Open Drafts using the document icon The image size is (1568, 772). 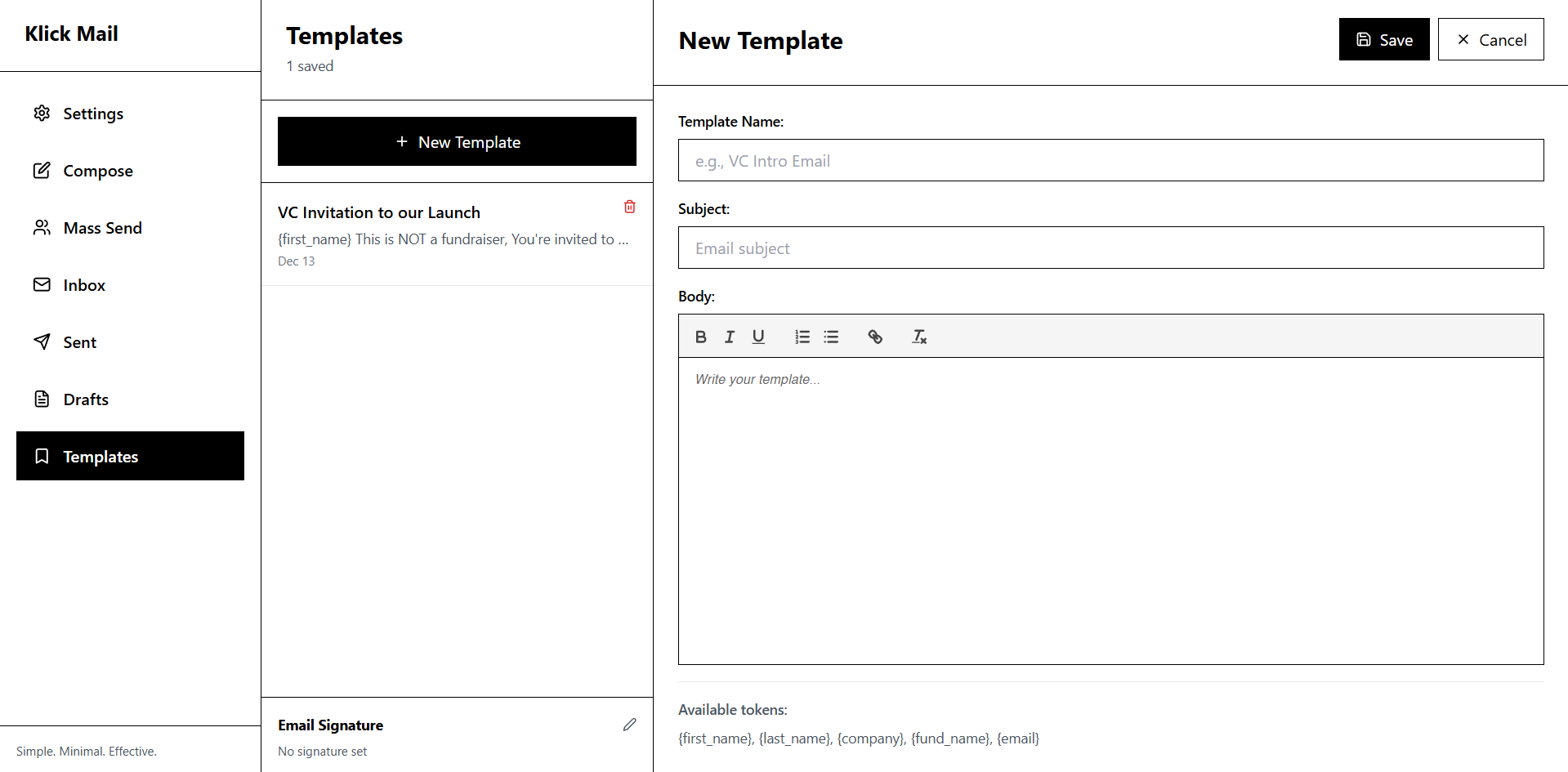[42, 399]
